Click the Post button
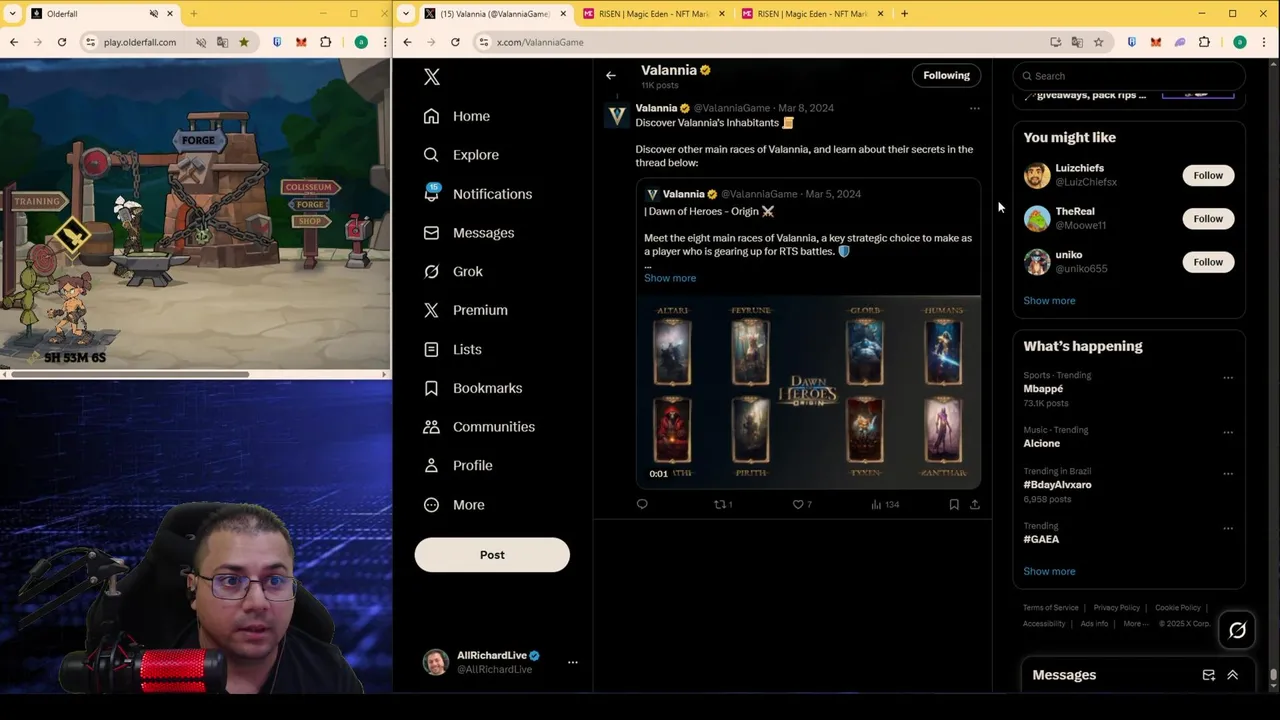 coord(492,555)
